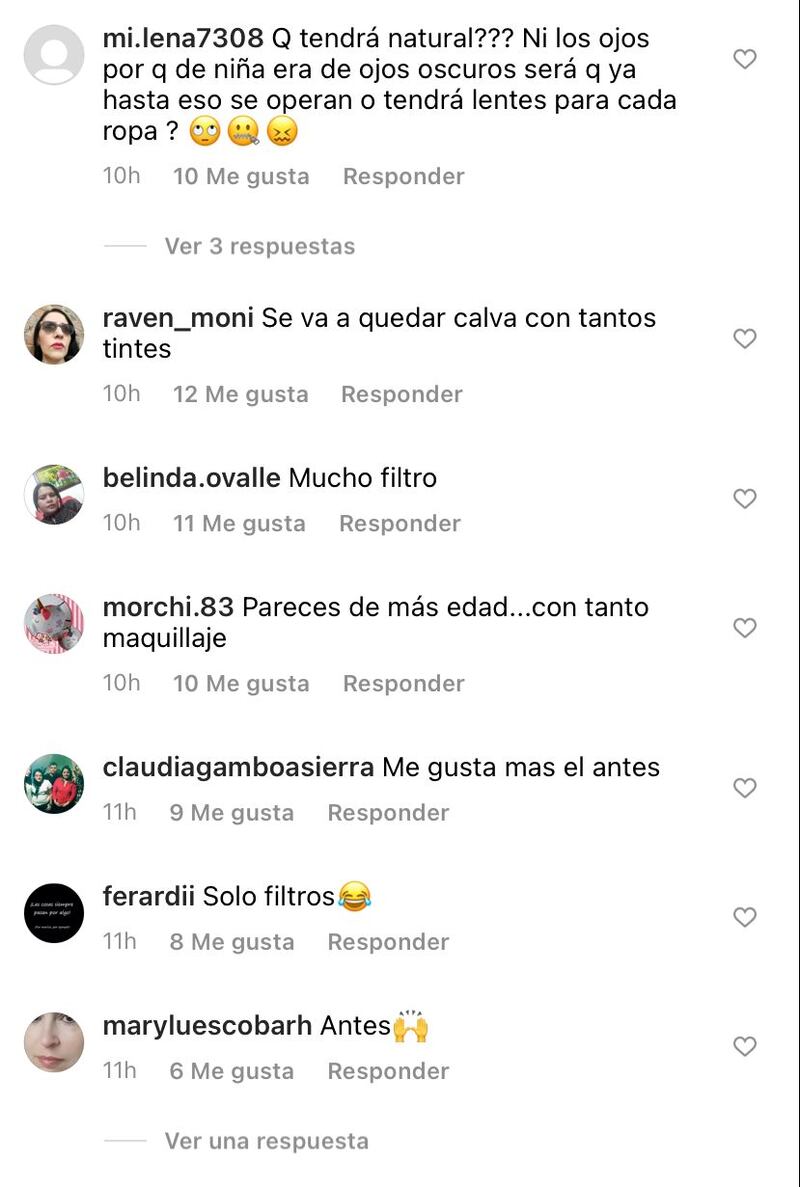
Task: Like maryluescobarh's 'Antes' comment
Action: tap(745, 1047)
